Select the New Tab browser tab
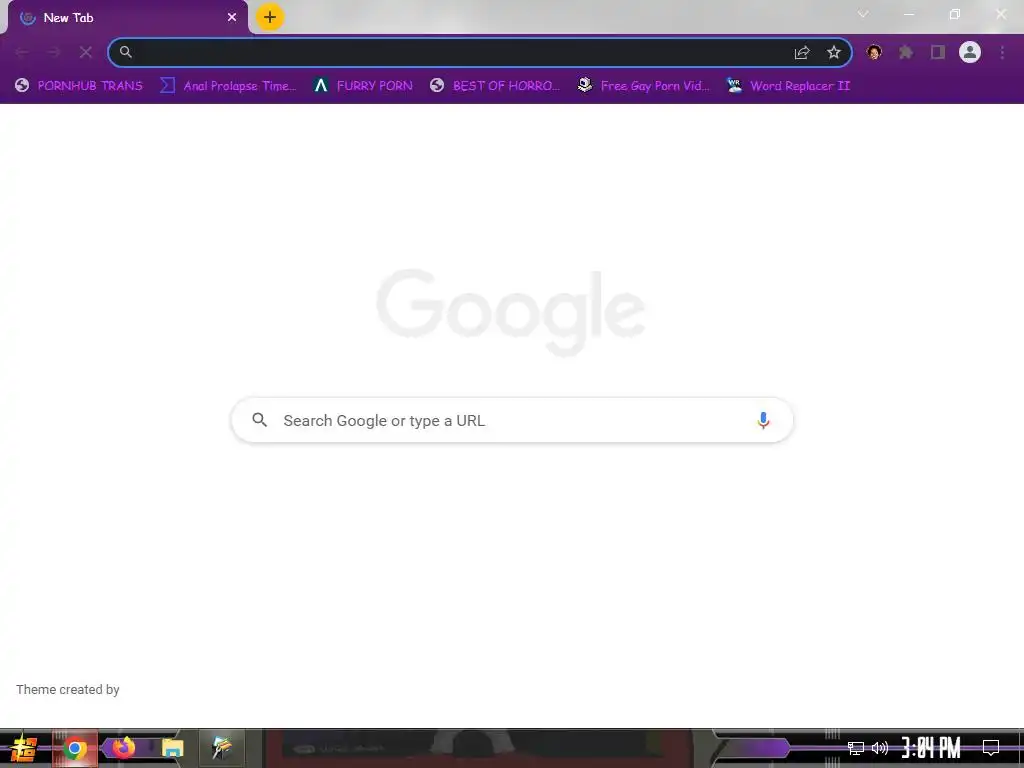1024x768 pixels. (127, 18)
